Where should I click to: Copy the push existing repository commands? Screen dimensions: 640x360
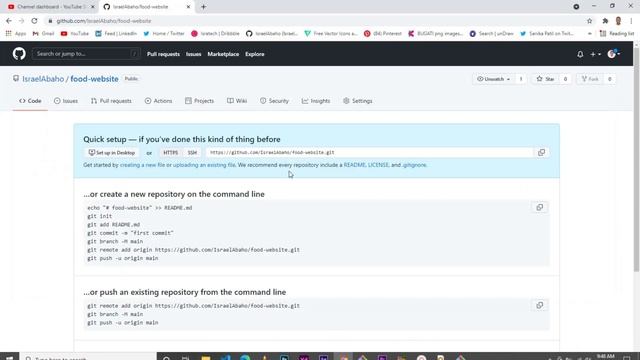point(540,305)
